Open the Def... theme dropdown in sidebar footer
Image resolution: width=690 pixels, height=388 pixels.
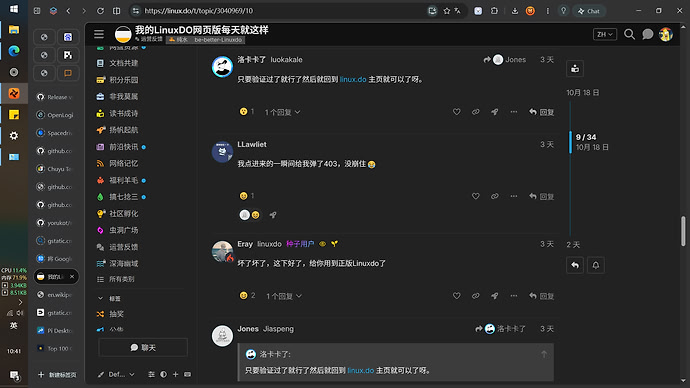[116, 374]
